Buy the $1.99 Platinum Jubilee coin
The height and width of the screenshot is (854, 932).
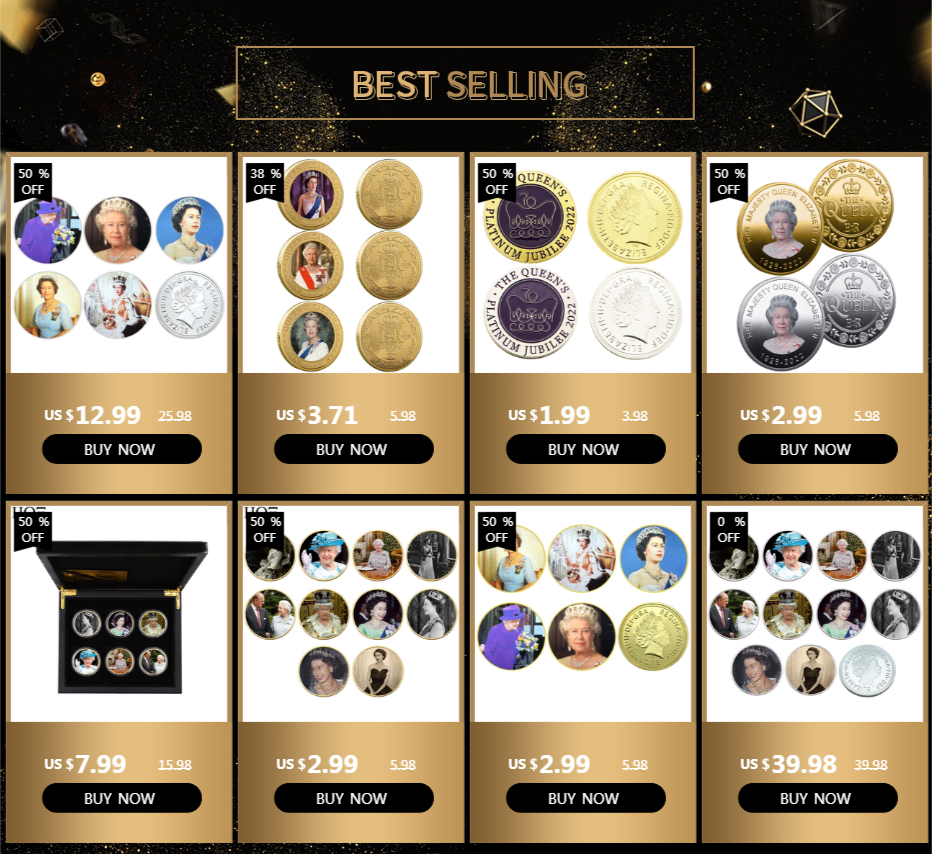coord(585,449)
